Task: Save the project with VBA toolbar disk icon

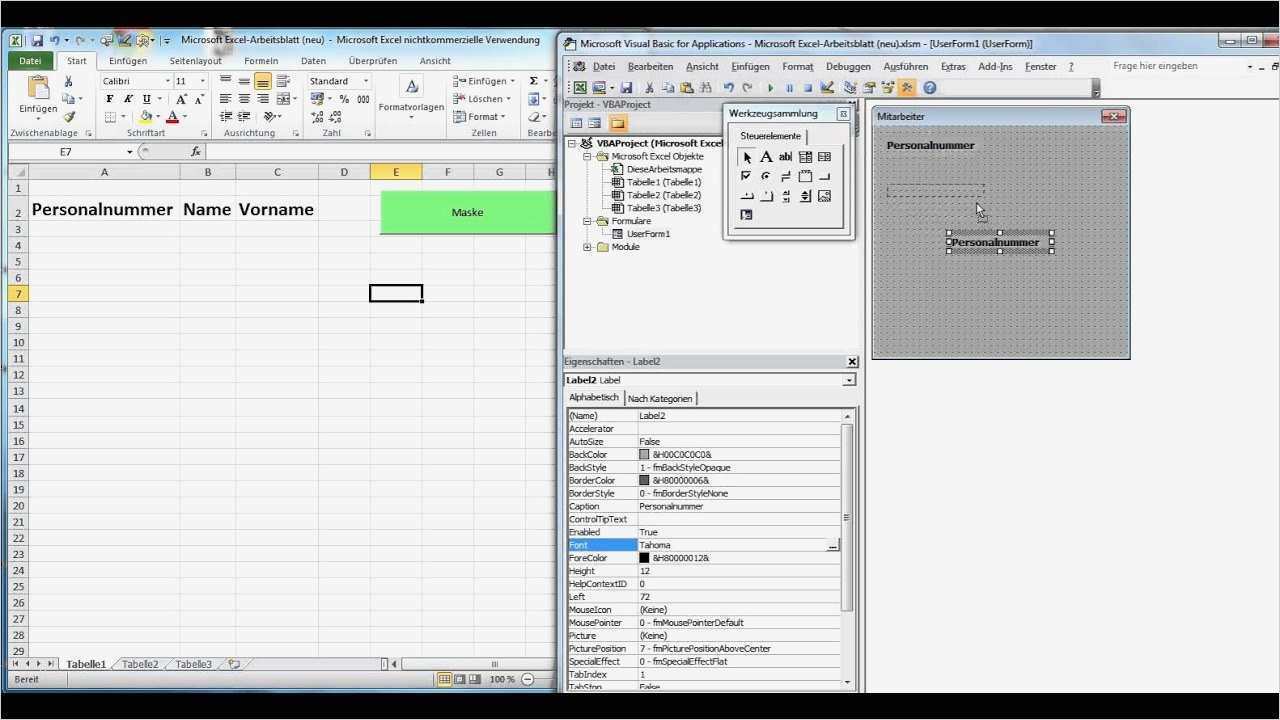Action: [626, 88]
